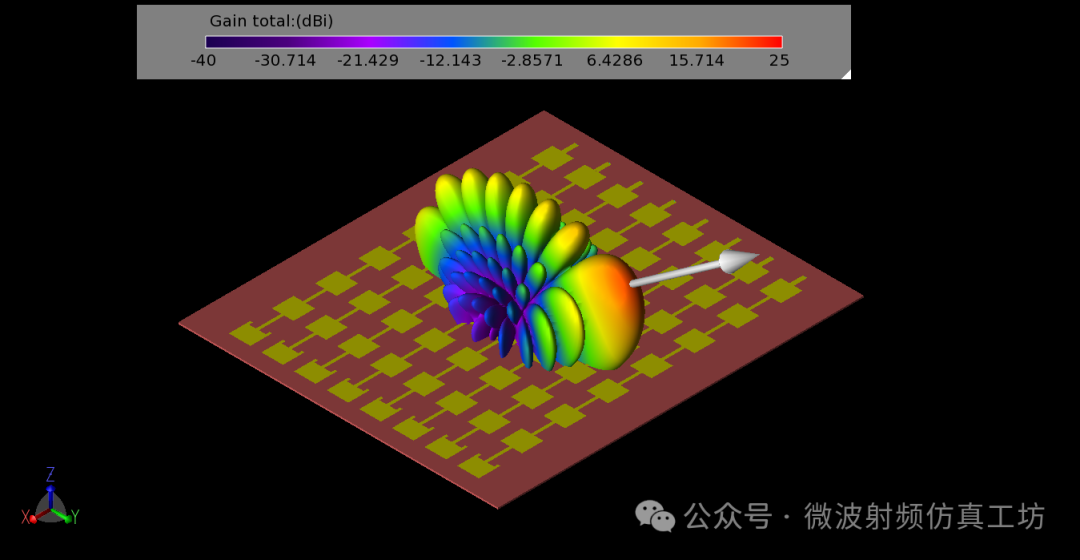
Task: Click the "-2.8571" legend tick label
Action: [532, 61]
